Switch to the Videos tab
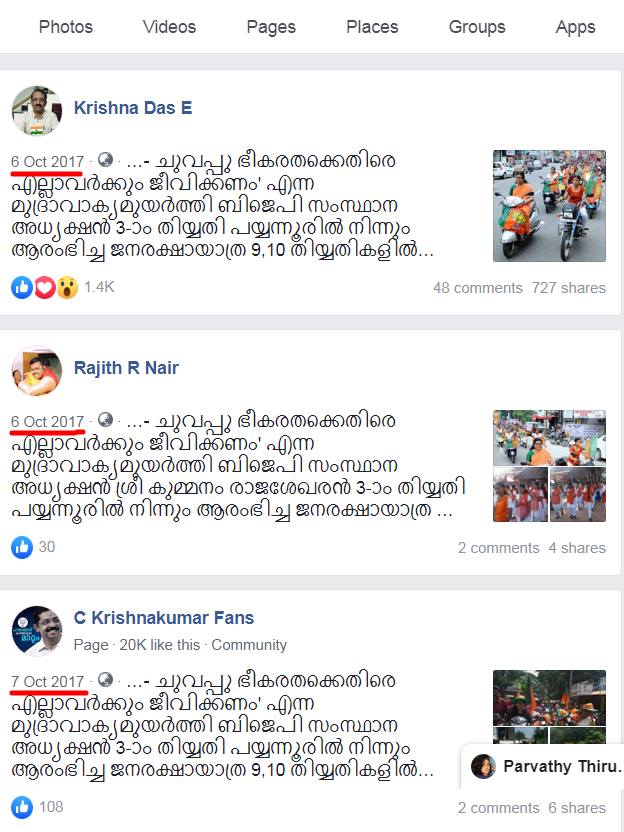Screen dimensions: 624x832 click(x=169, y=27)
